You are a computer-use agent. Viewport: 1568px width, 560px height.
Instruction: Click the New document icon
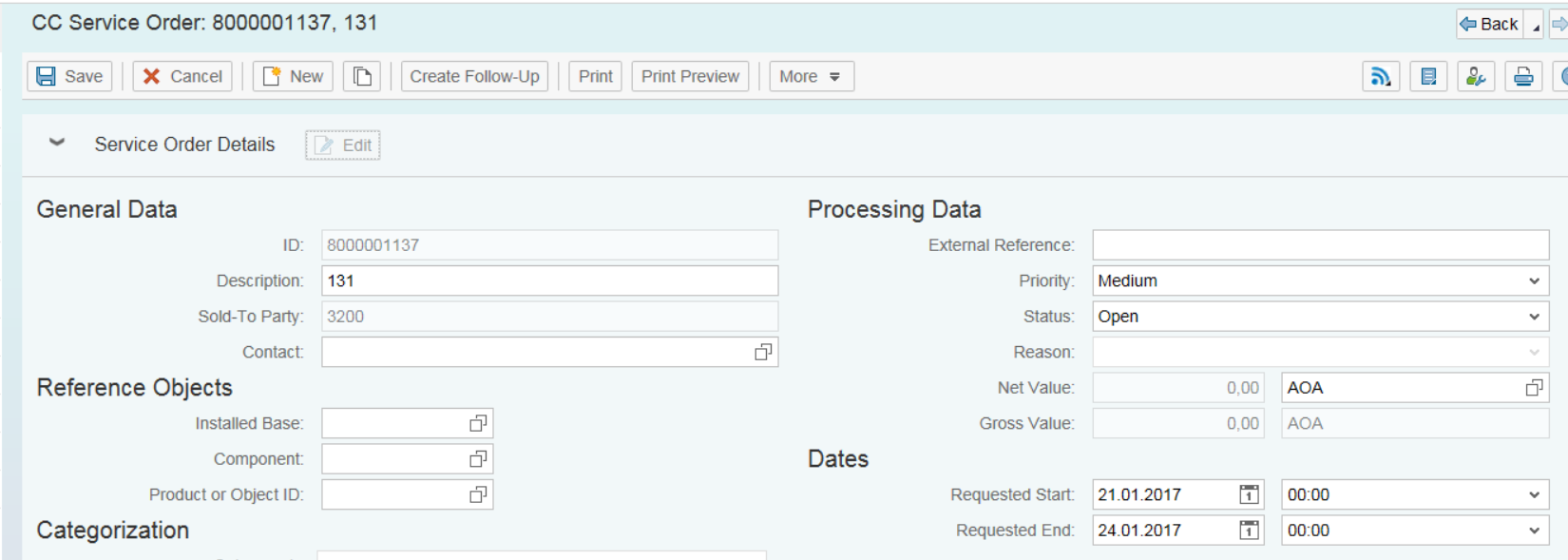click(x=272, y=76)
